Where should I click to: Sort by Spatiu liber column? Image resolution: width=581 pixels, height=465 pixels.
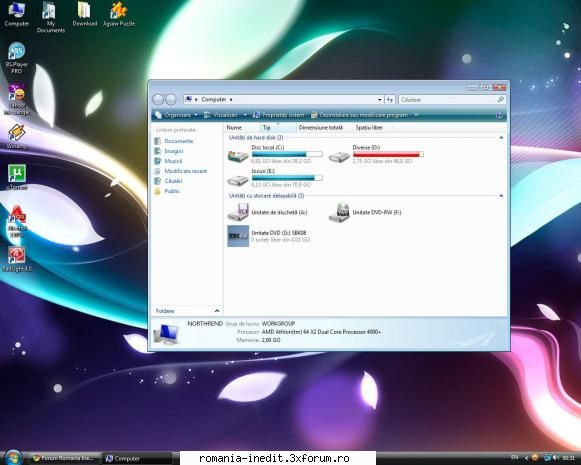click(373, 127)
